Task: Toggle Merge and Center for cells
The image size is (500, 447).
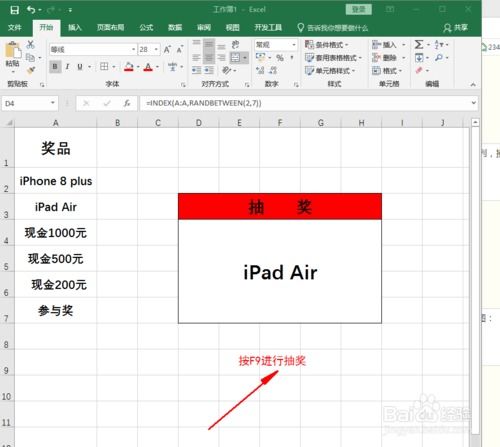Action: point(235,58)
